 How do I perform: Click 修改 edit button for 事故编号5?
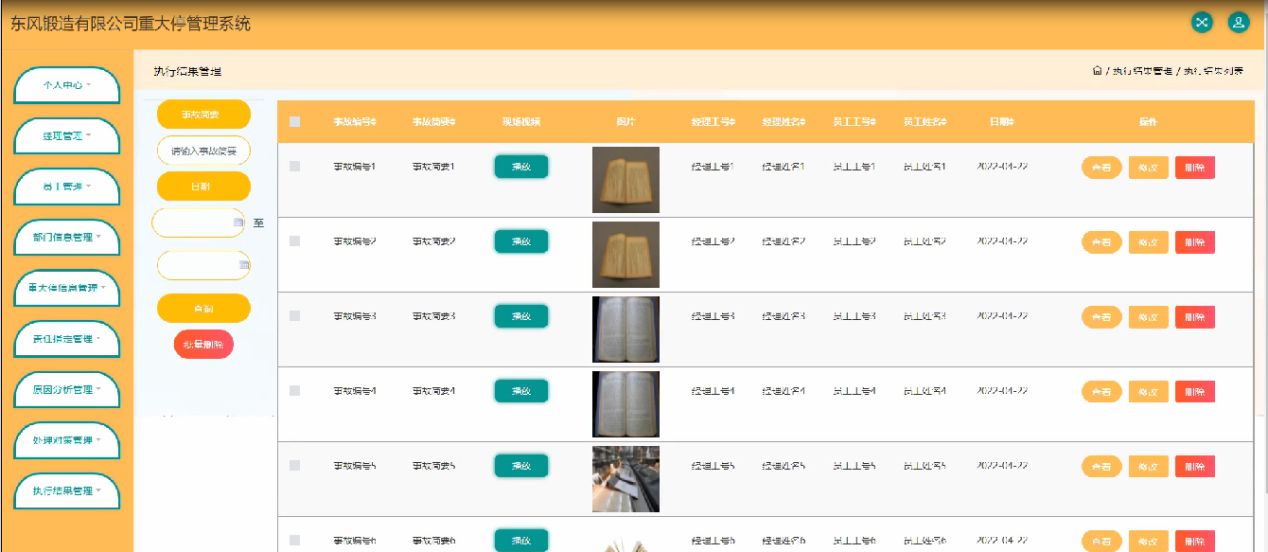tap(1148, 467)
